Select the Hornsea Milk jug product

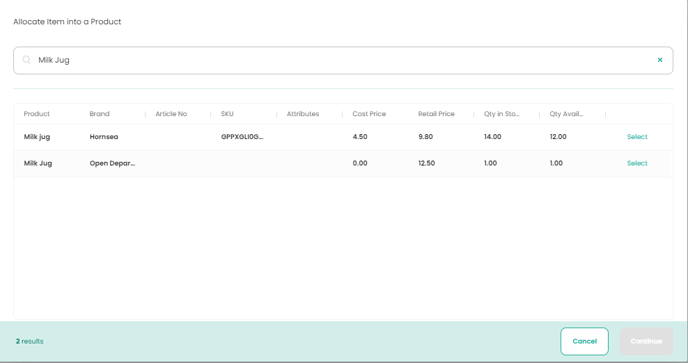tap(637, 137)
